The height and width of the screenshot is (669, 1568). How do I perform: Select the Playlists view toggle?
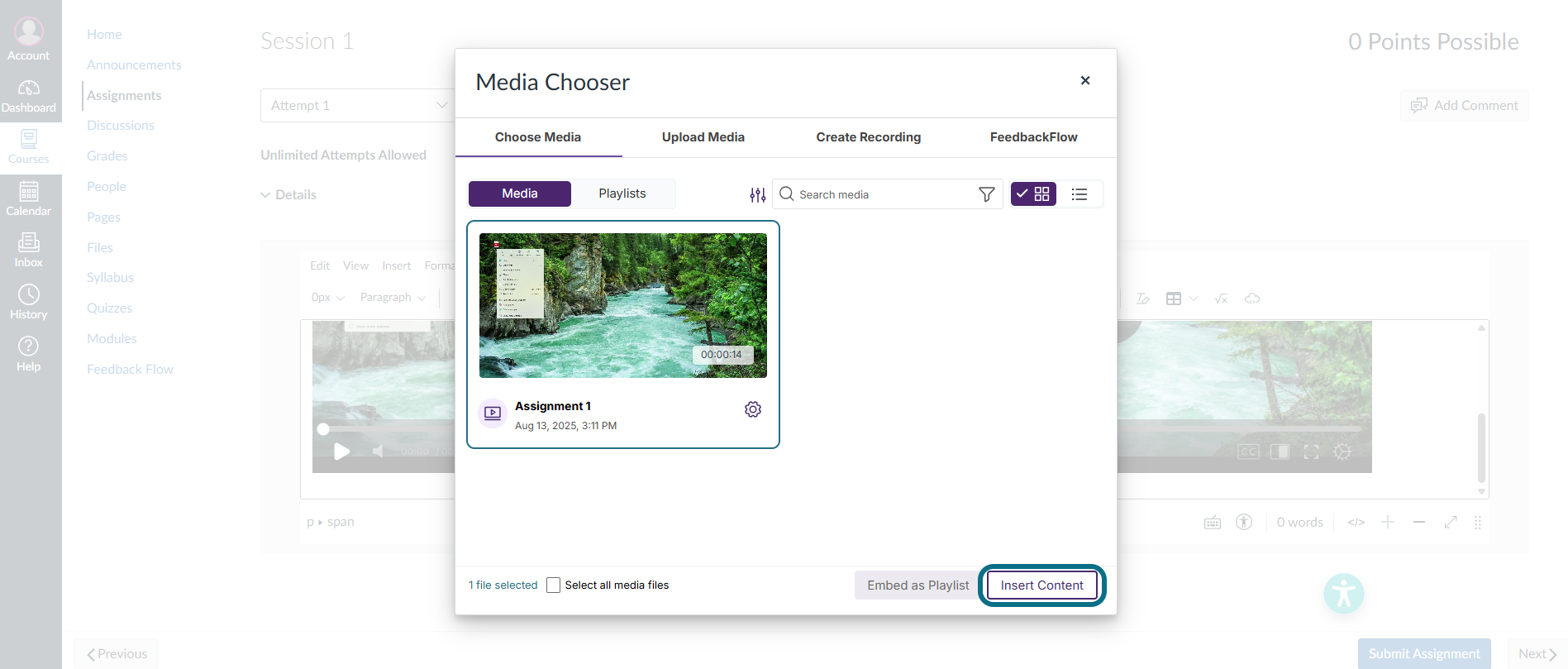pyautogui.click(x=622, y=194)
